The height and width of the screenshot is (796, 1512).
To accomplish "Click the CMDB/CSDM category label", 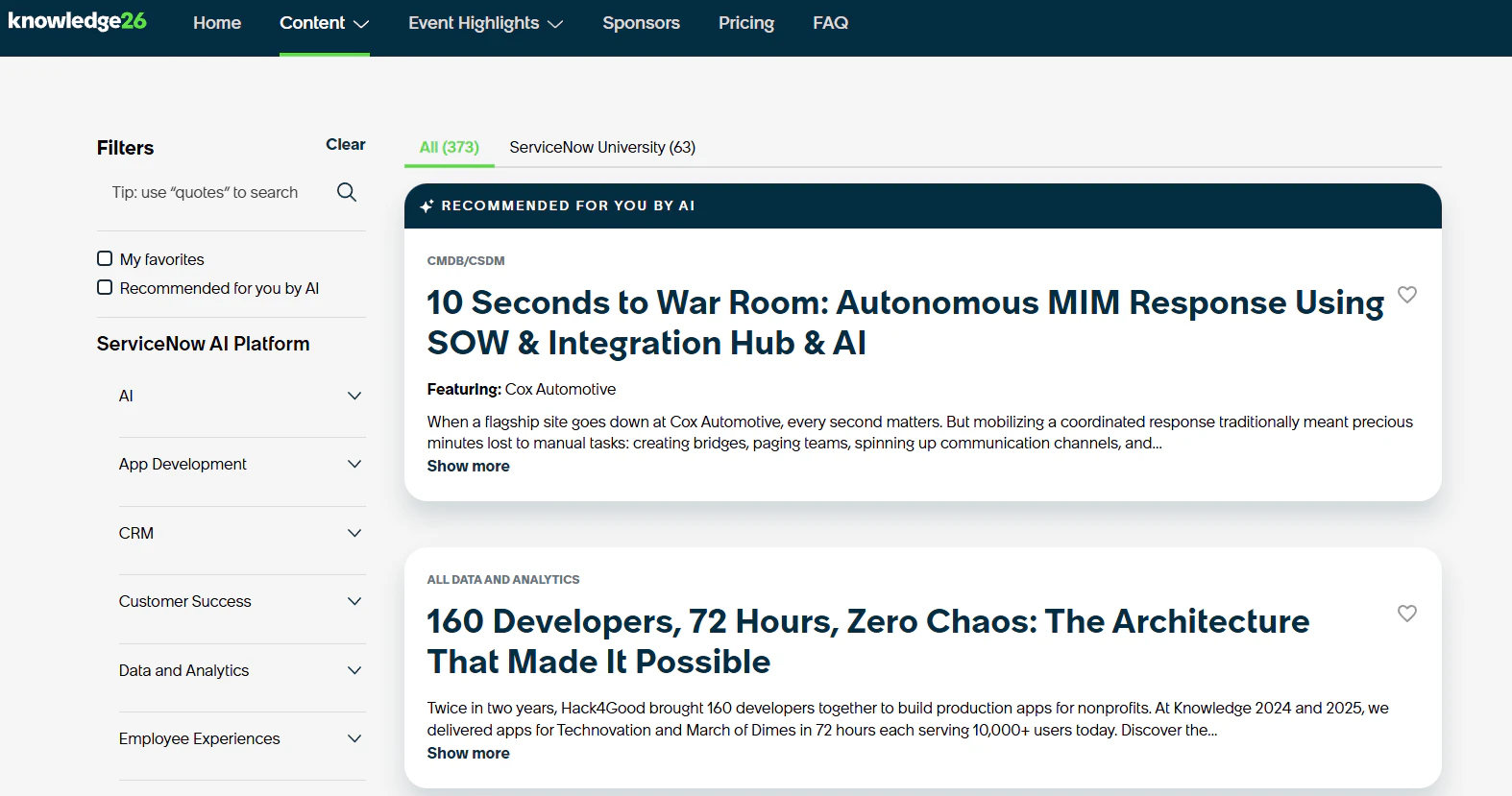I will 466,261.
